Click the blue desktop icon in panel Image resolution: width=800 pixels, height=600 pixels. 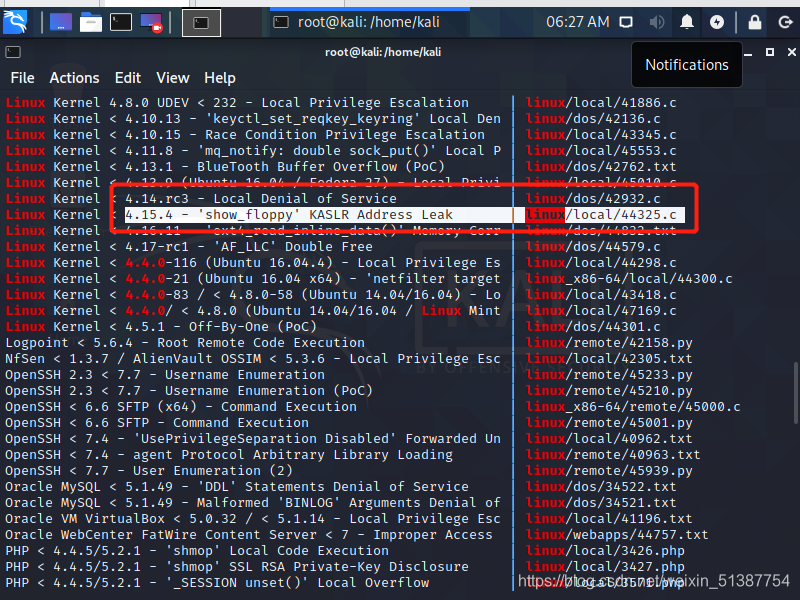click(x=61, y=23)
